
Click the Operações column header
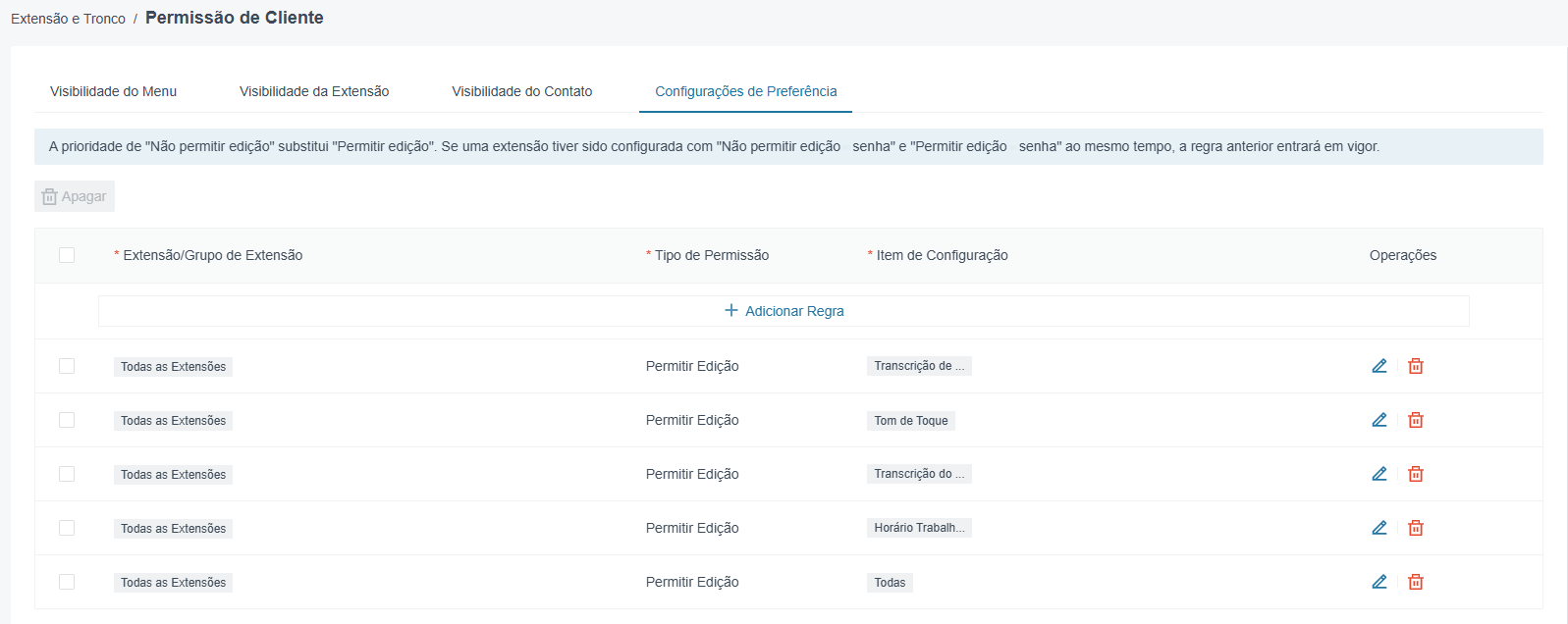coord(1403,255)
